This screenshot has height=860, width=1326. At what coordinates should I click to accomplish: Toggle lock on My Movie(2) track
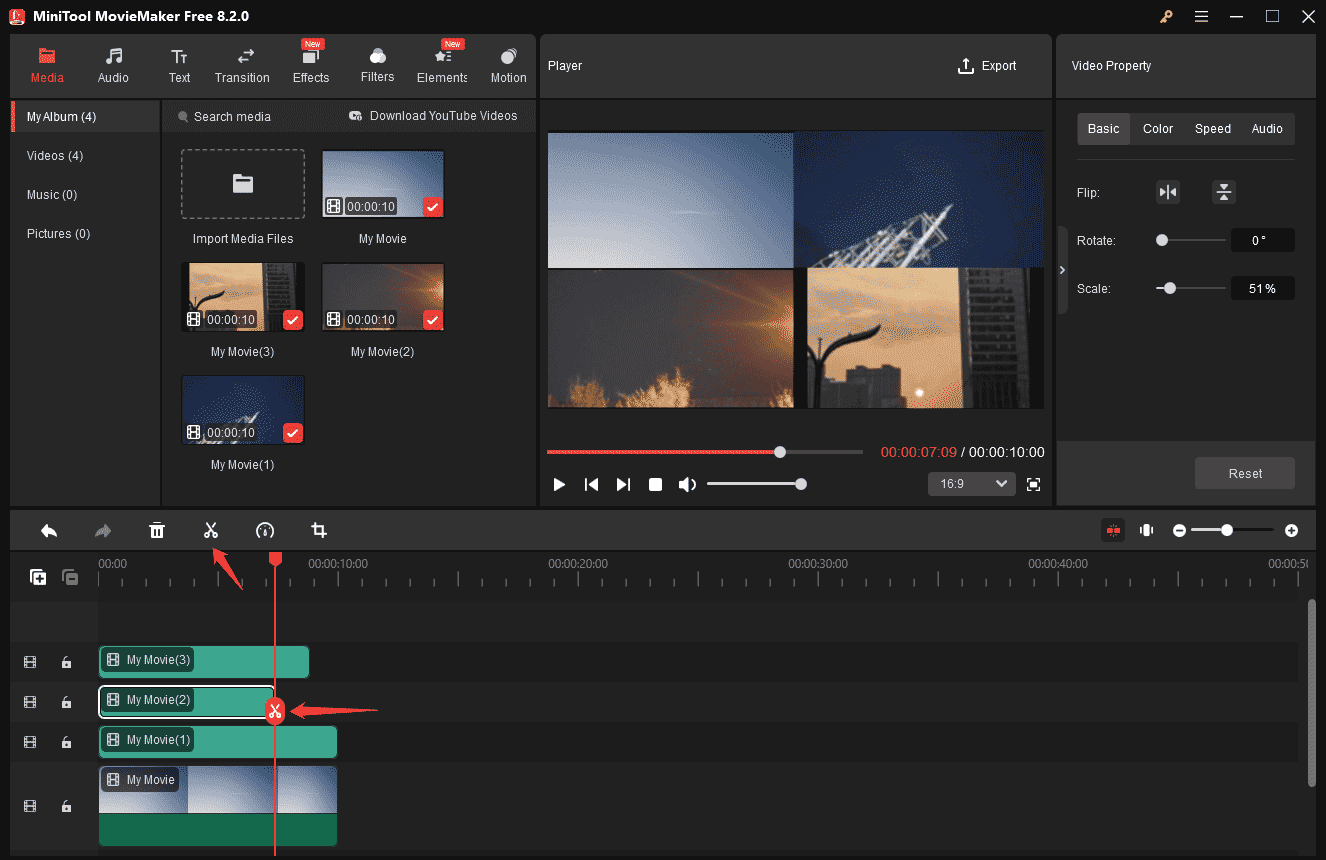point(66,702)
